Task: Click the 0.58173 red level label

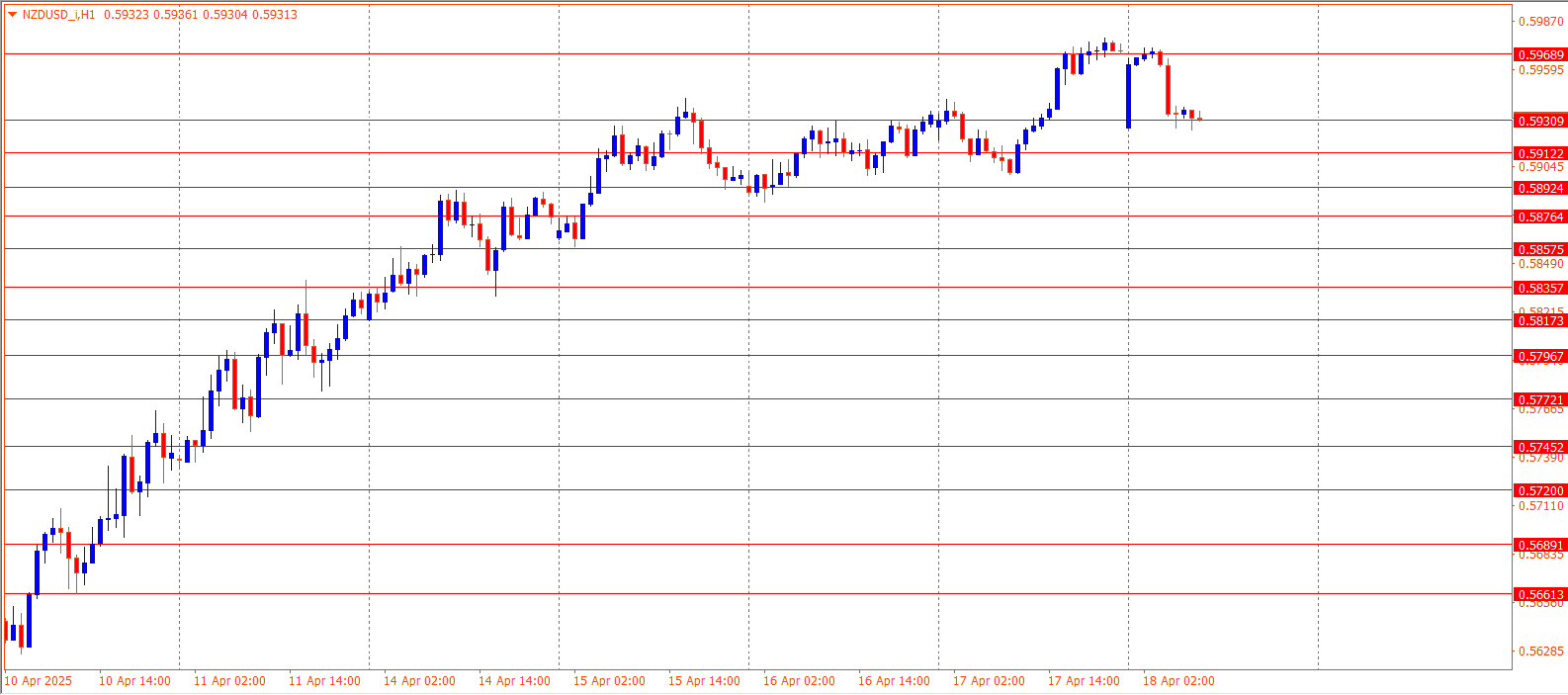Action: 1540,320
